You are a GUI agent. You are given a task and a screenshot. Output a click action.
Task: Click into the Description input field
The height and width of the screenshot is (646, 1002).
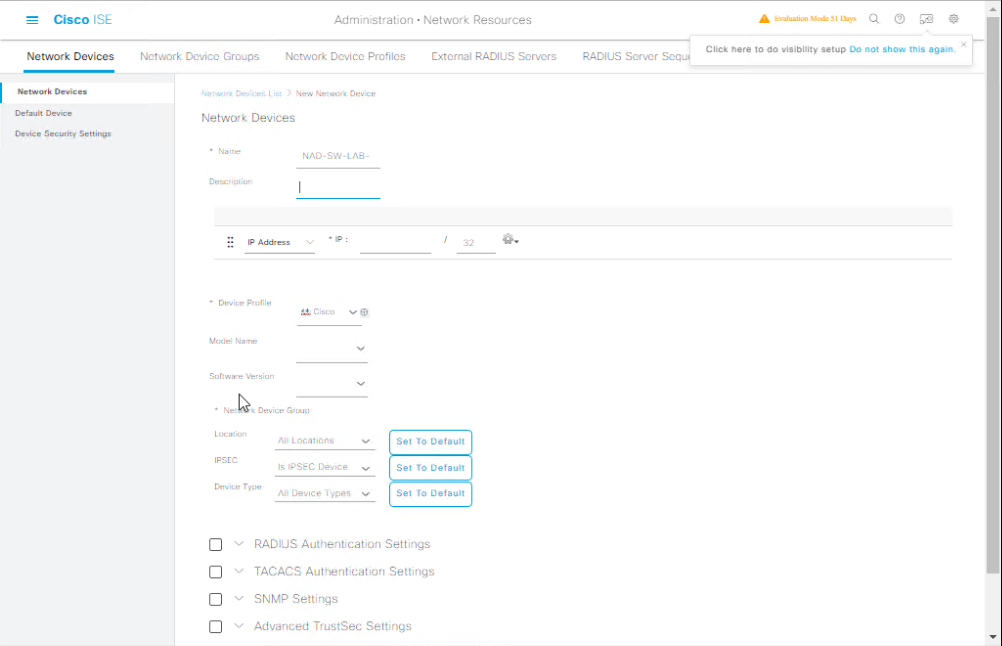click(338, 187)
